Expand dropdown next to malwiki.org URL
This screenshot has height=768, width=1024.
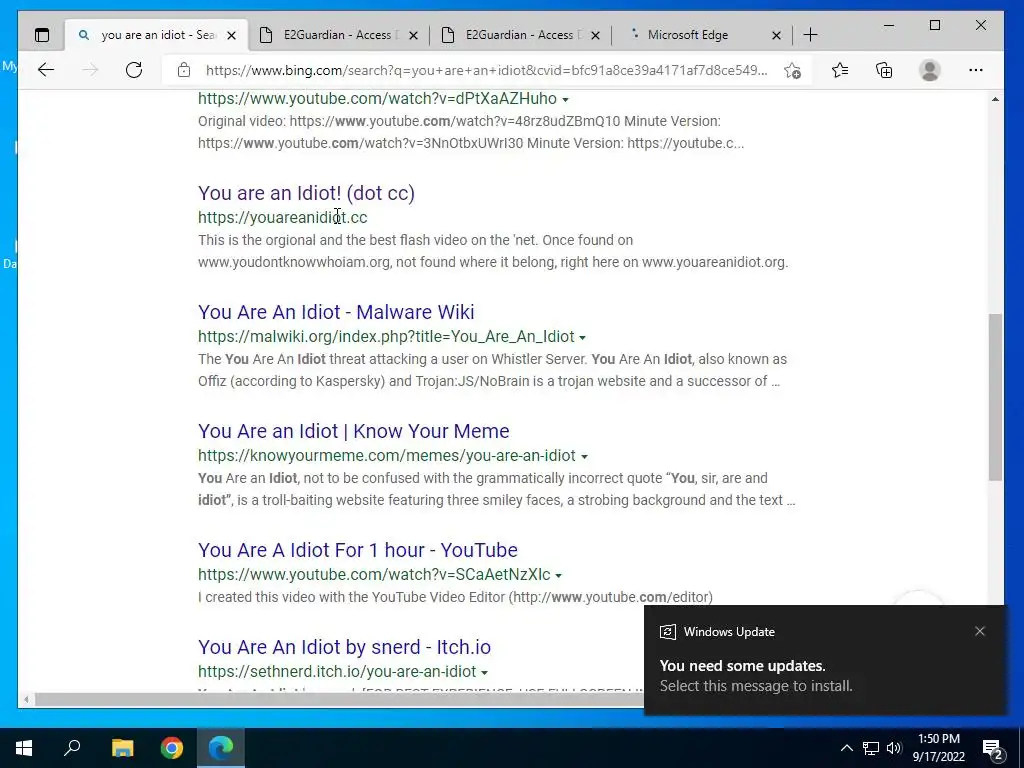(583, 338)
